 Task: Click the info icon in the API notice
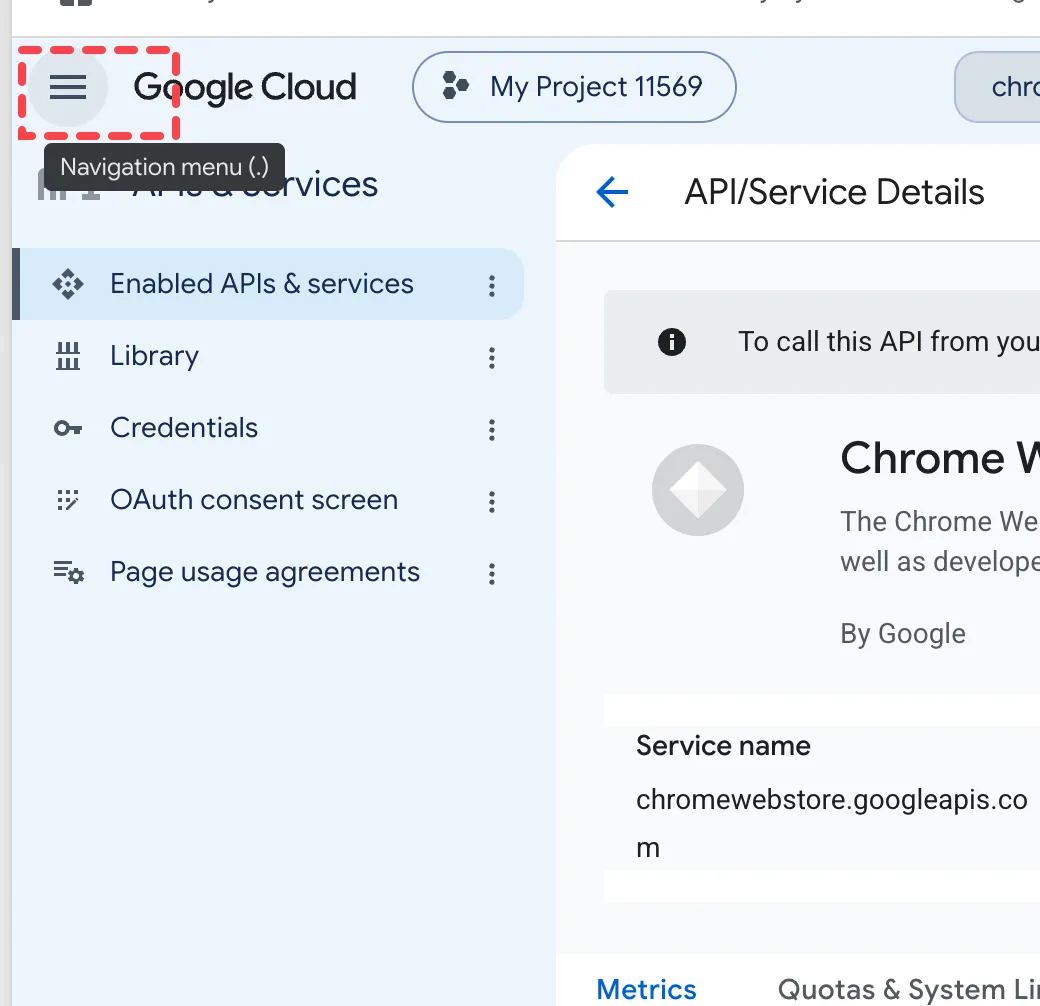(672, 342)
